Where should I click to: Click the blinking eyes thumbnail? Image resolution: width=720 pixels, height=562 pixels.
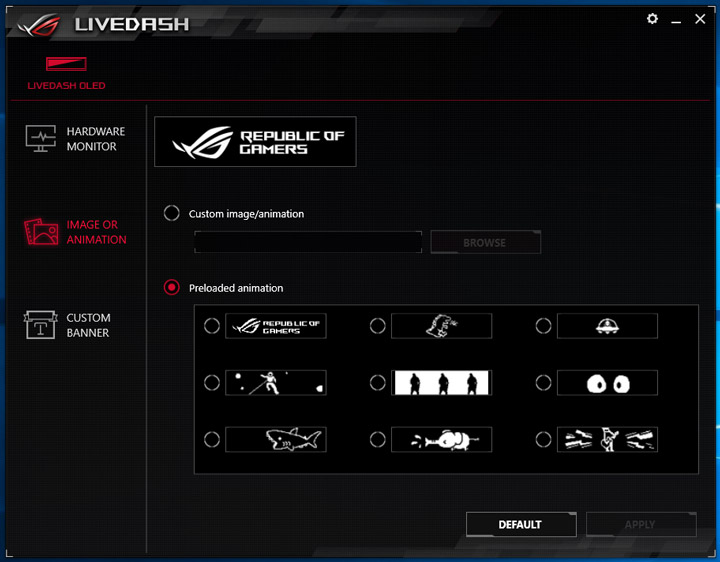pyautogui.click(x=608, y=382)
